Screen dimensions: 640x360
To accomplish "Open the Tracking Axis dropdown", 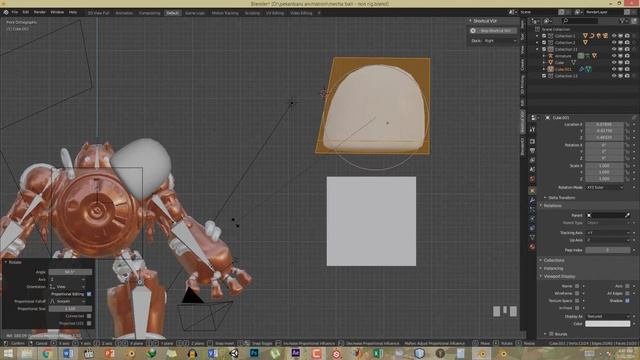I will pyautogui.click(x=608, y=233).
